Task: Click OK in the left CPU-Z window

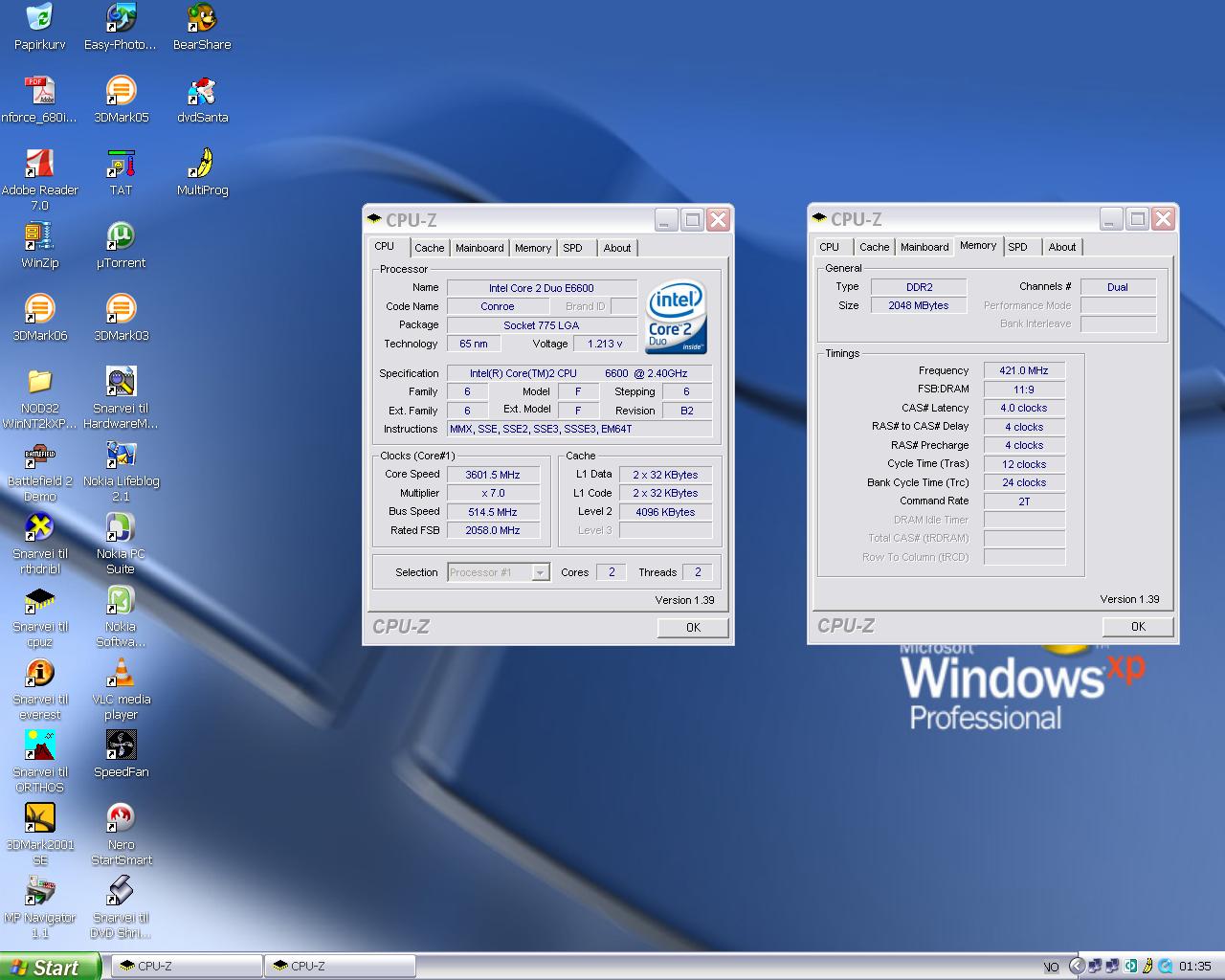Action: (693, 628)
